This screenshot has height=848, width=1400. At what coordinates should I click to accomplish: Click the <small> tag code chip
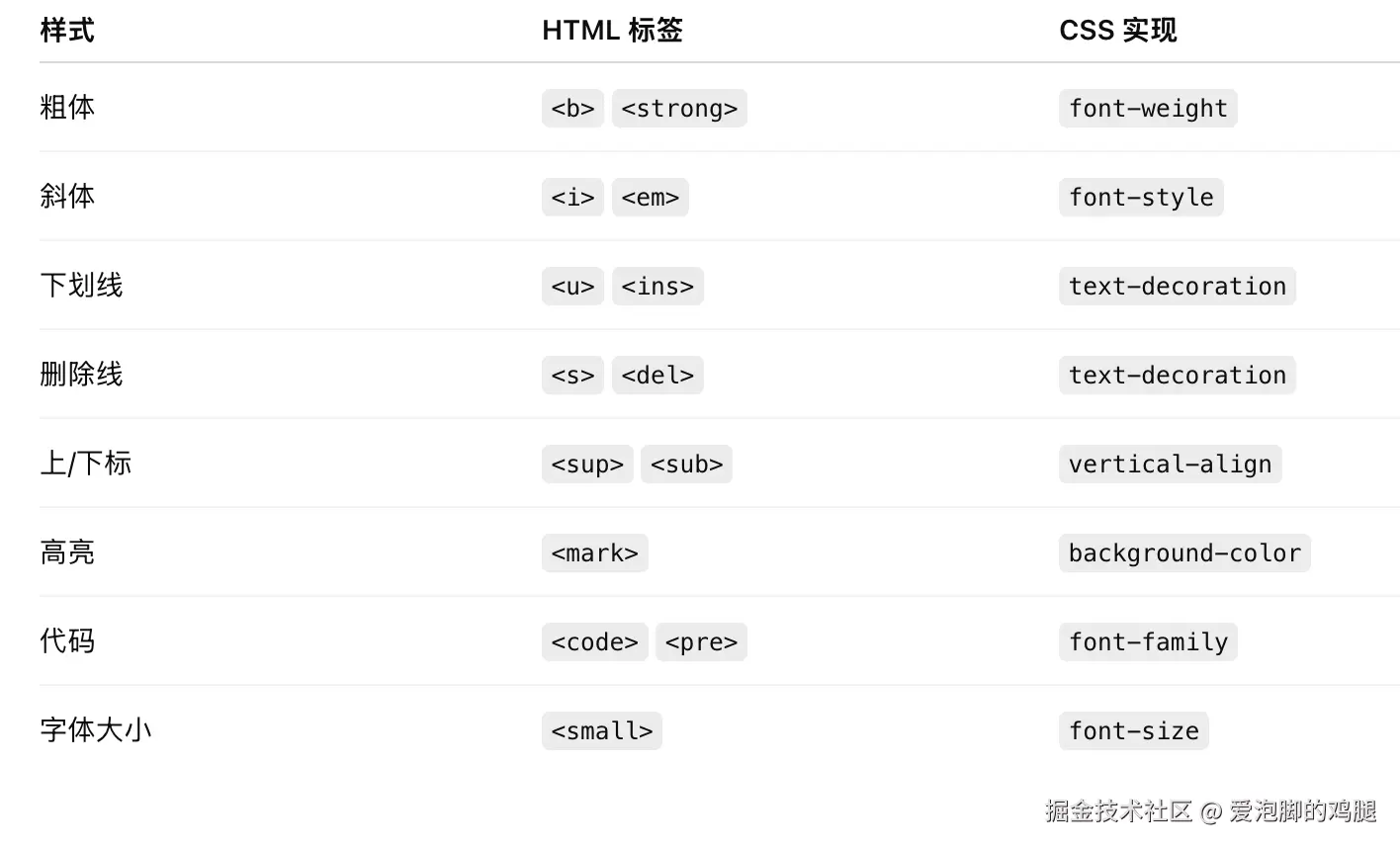pos(601,731)
